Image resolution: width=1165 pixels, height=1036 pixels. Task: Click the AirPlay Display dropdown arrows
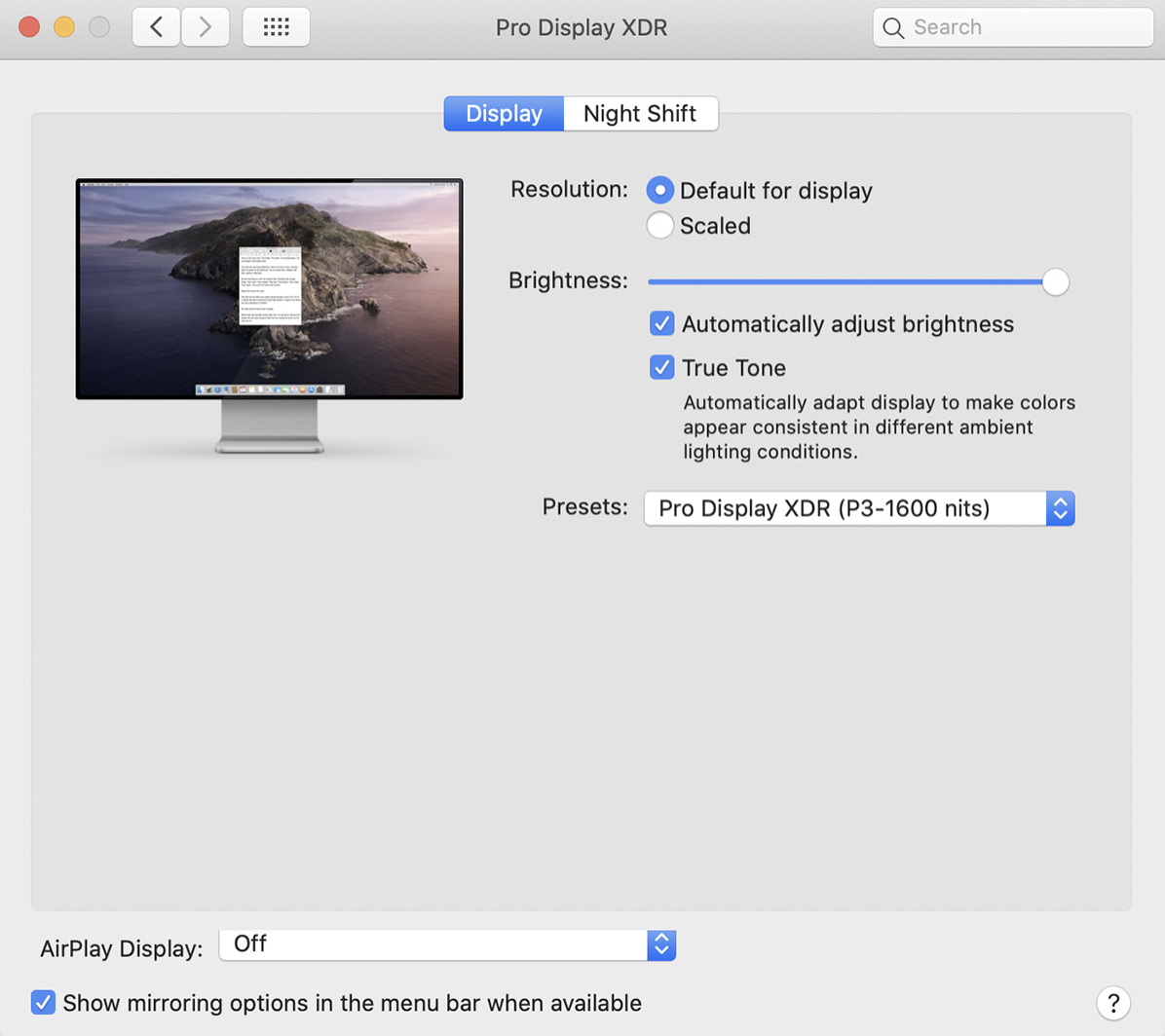tap(660, 944)
